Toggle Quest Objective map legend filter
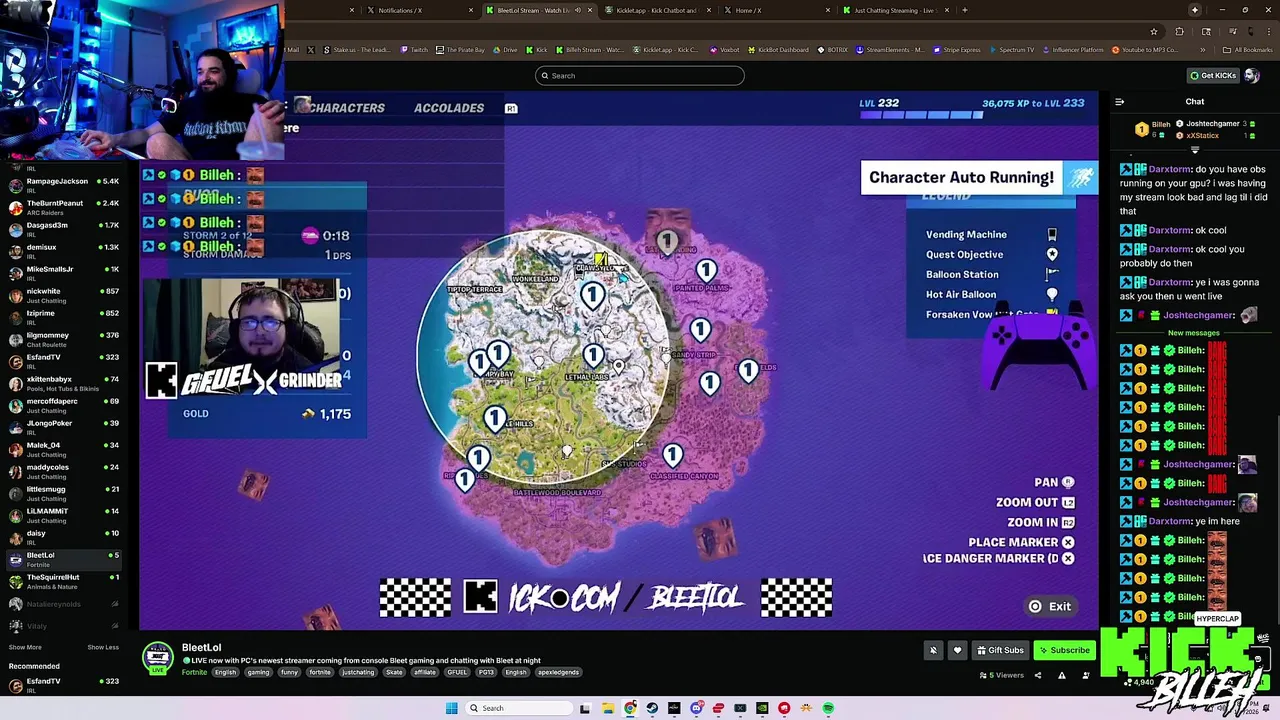Viewport: 1280px width, 720px height. pos(990,254)
